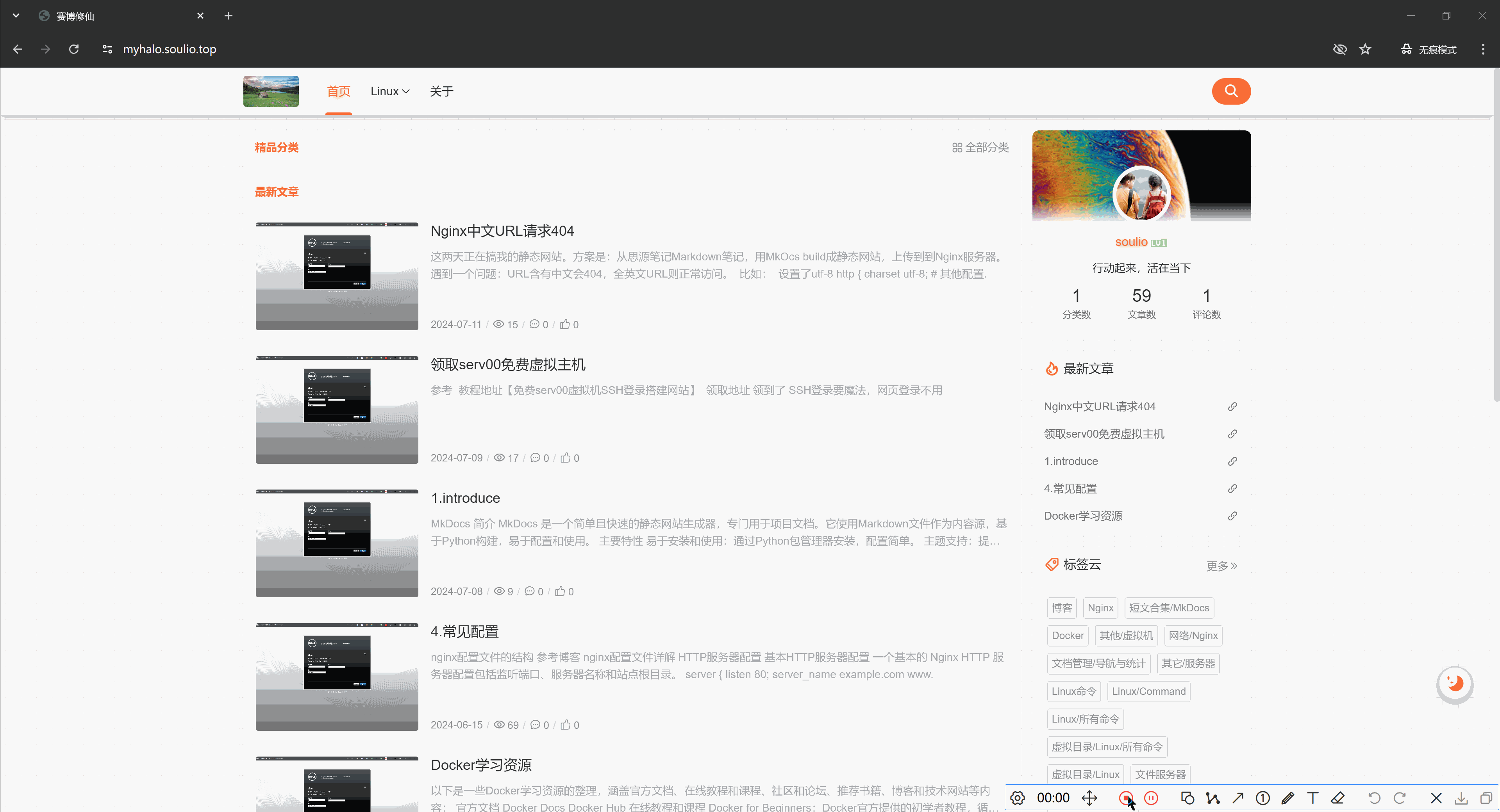Bookmark this page with the star icon

pos(1365,50)
